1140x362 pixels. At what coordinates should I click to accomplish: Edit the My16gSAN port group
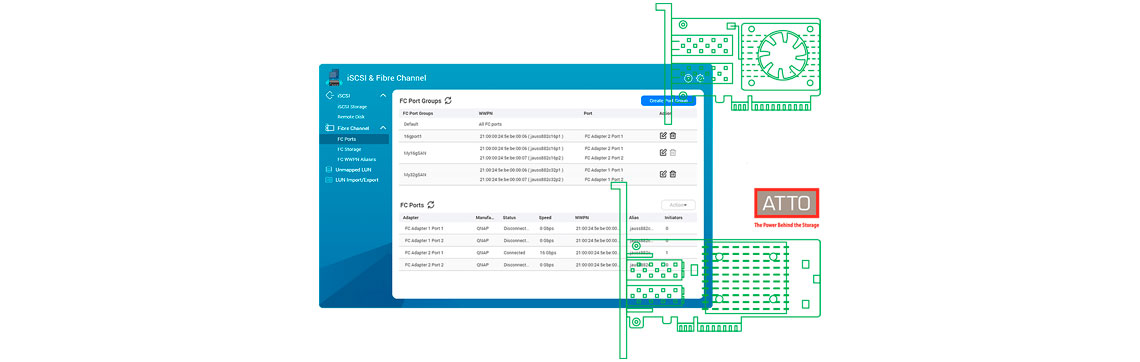(663, 153)
